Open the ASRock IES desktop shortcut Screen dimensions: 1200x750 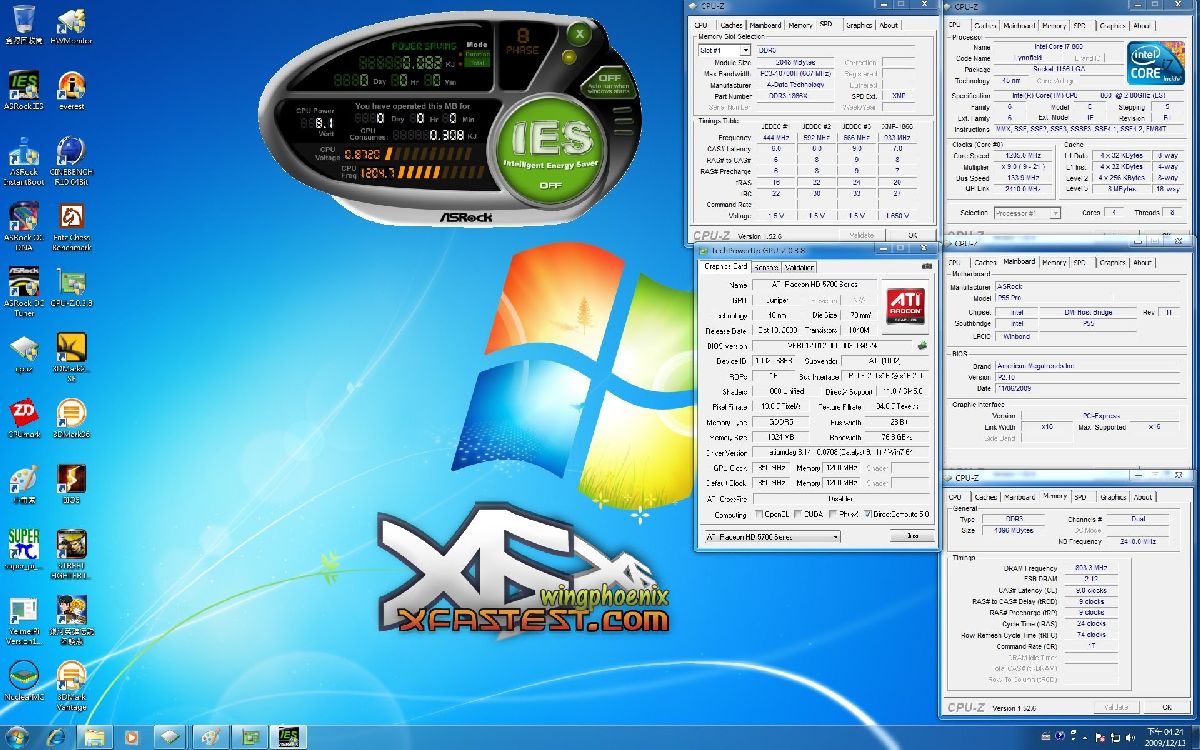(23, 90)
